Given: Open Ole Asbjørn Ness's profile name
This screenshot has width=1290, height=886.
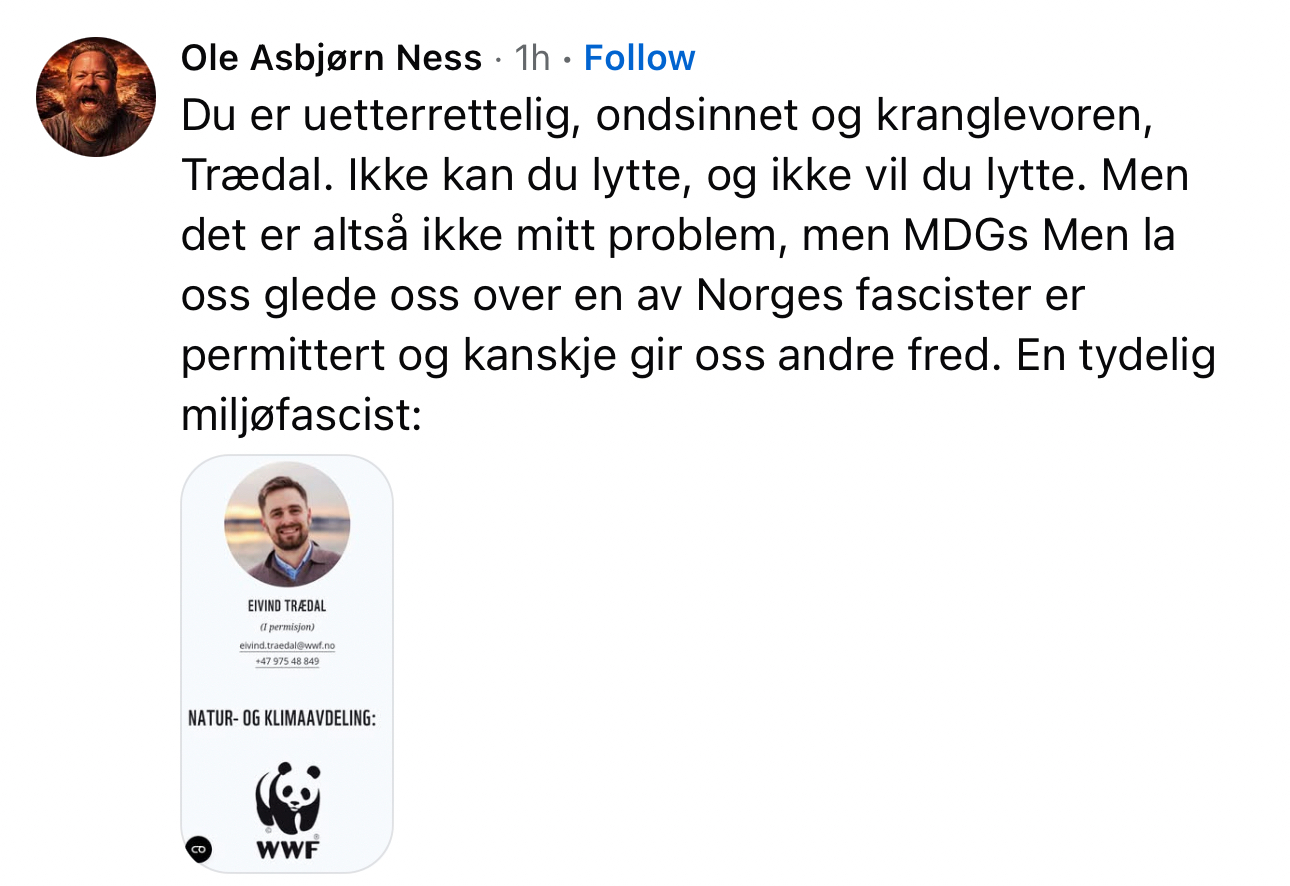Looking at the screenshot, I should point(331,58).
